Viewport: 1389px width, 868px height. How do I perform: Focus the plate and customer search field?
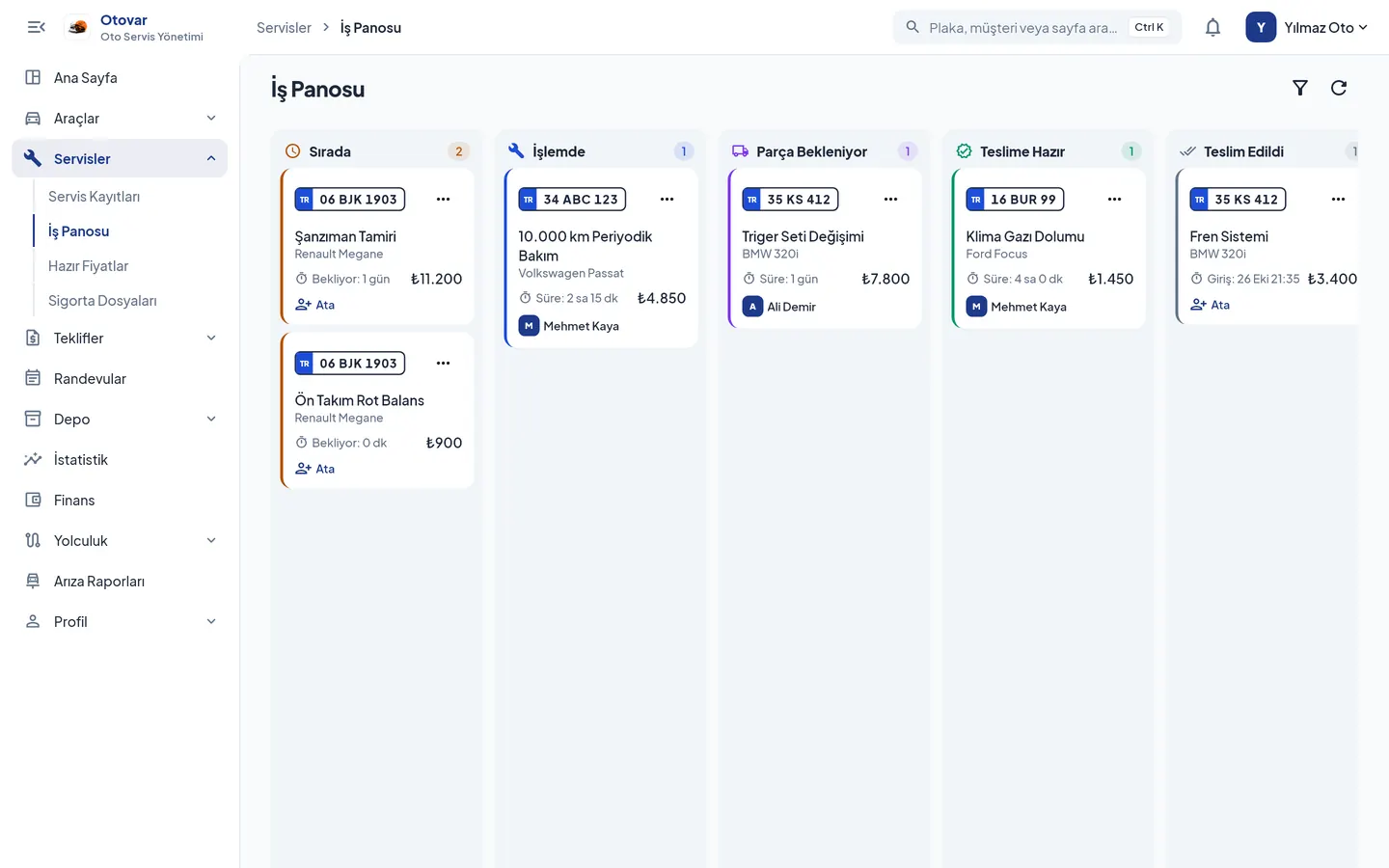[x=1037, y=27]
